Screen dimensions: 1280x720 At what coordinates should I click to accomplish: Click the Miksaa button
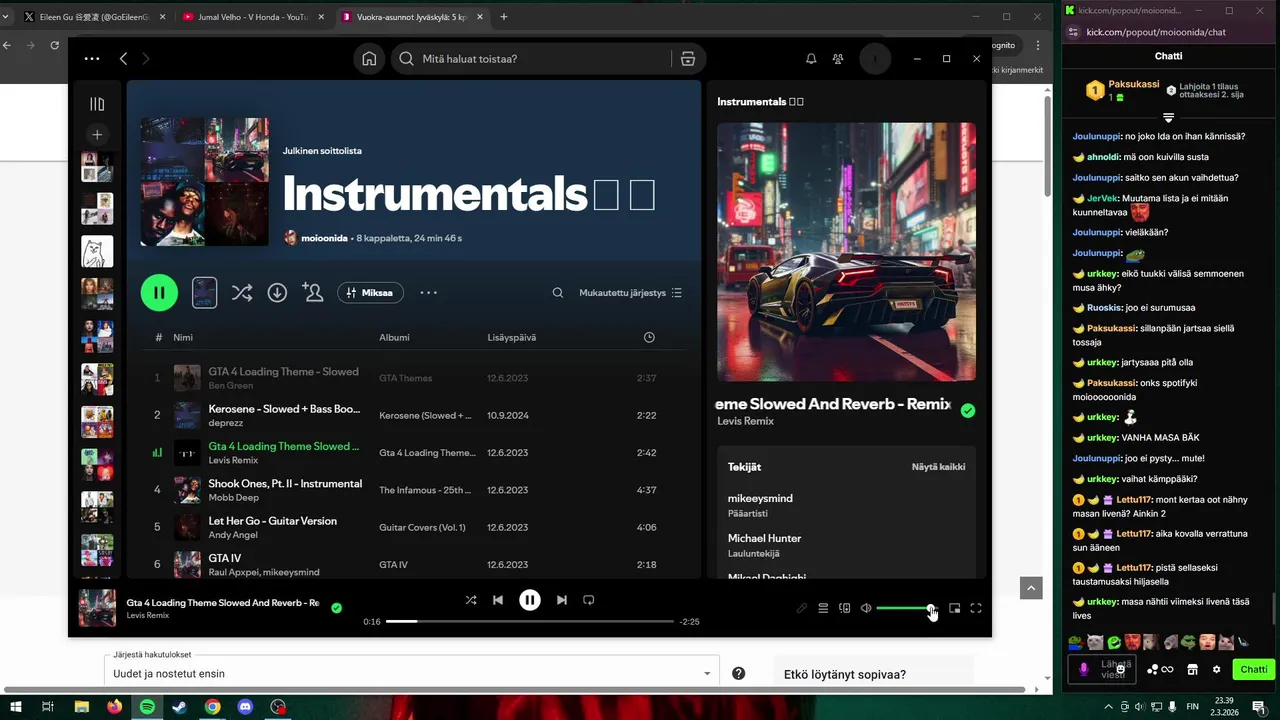(370, 293)
